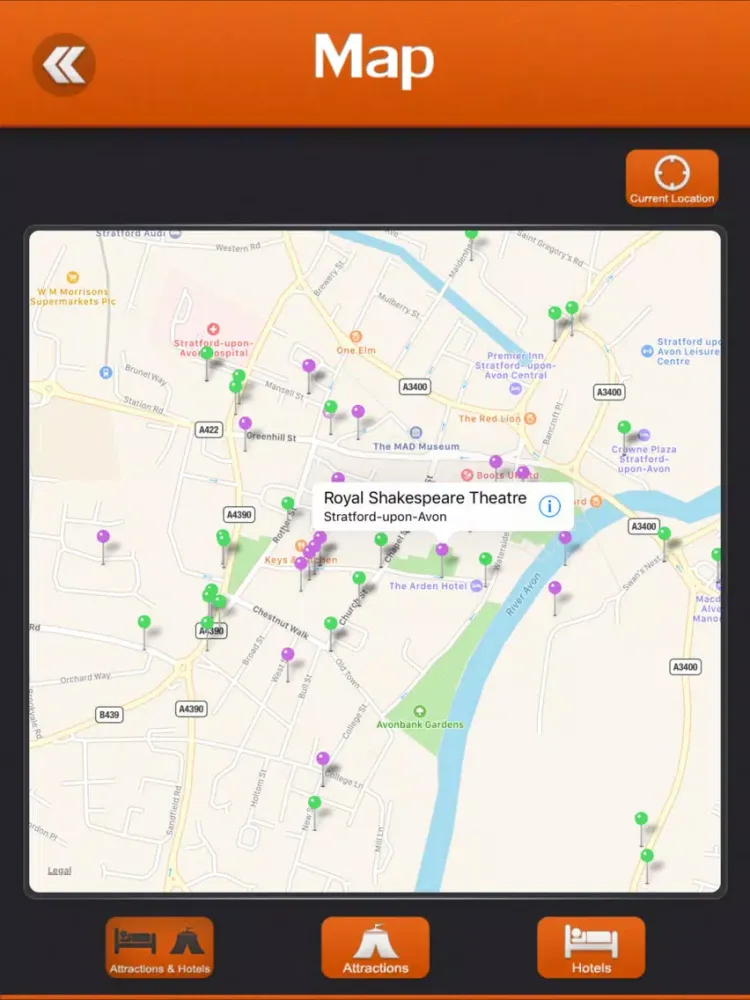
Task: Tap The MAD Museum icon
Action: coord(416,433)
